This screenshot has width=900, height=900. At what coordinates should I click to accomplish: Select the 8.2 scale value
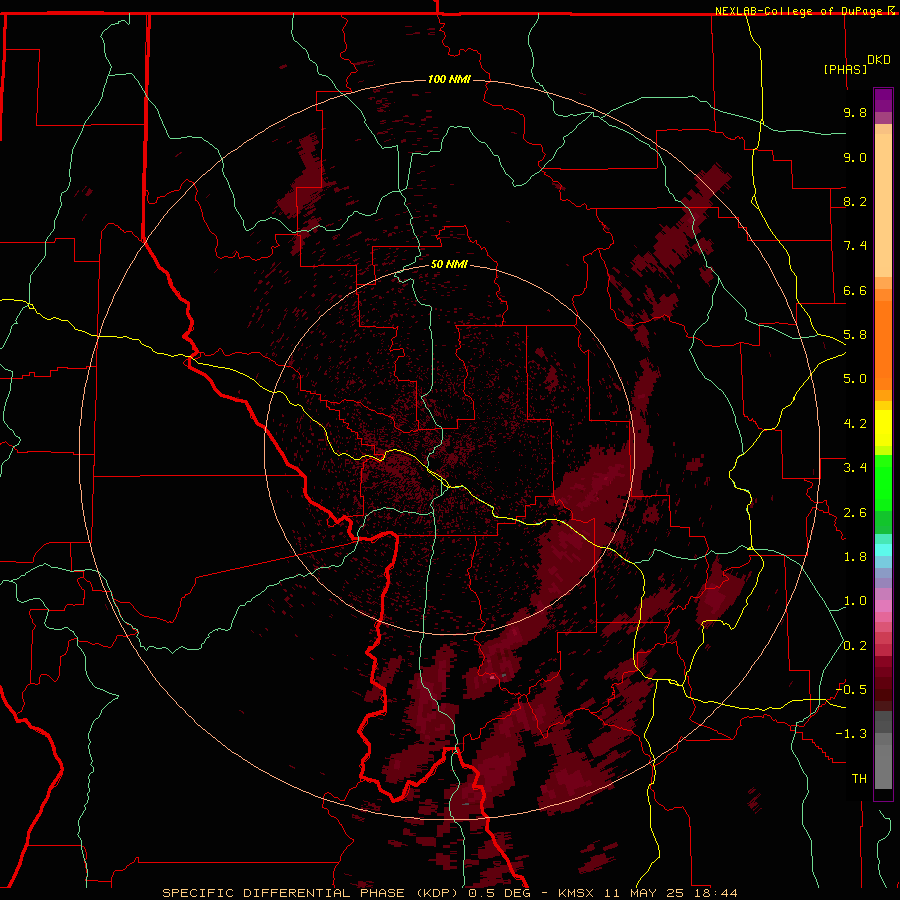[855, 201]
